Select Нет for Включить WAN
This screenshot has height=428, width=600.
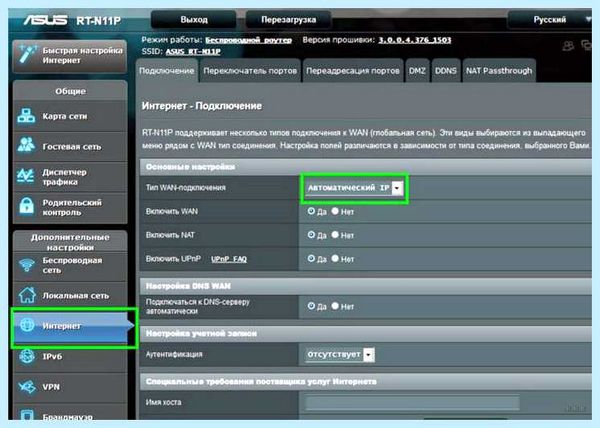pos(335,211)
